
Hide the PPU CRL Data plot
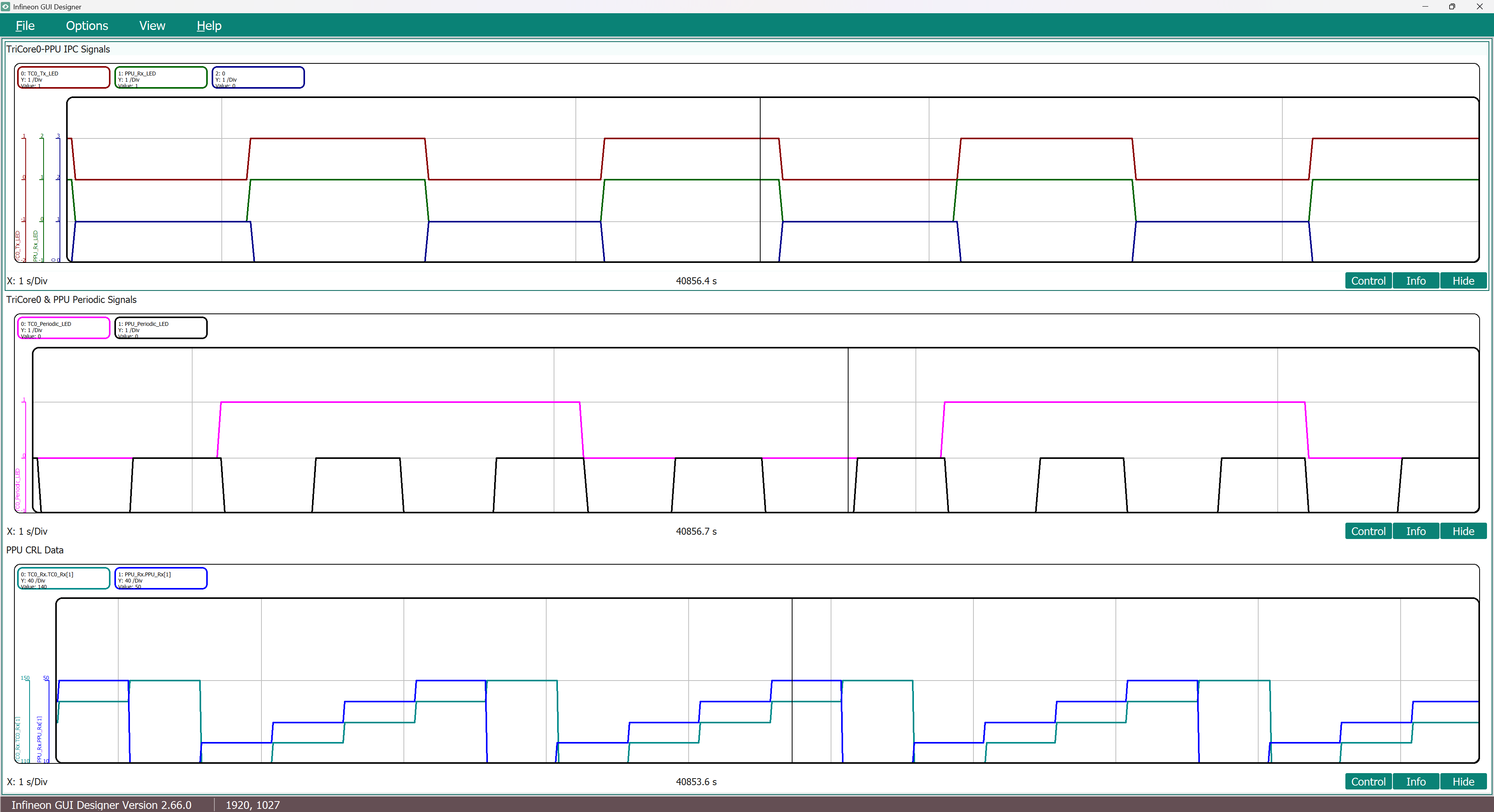click(1463, 782)
